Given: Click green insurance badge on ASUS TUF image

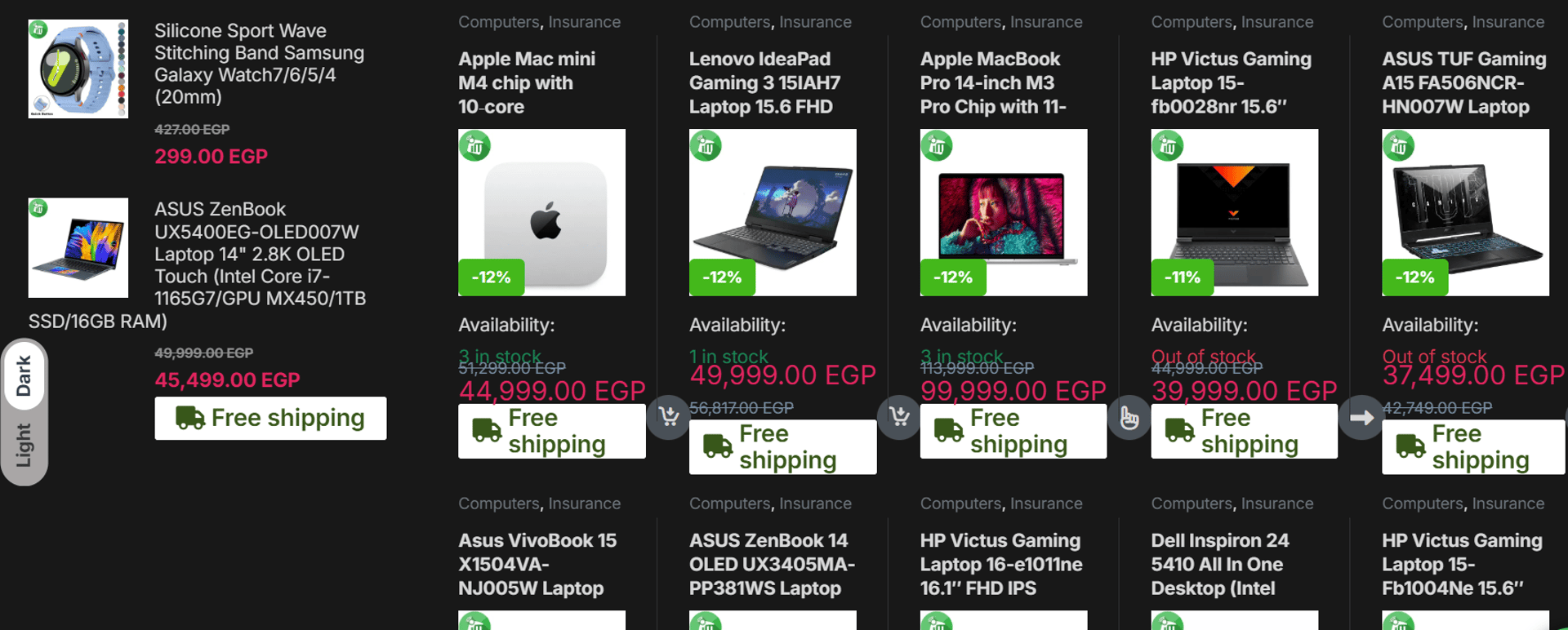Looking at the screenshot, I should tap(1398, 146).
